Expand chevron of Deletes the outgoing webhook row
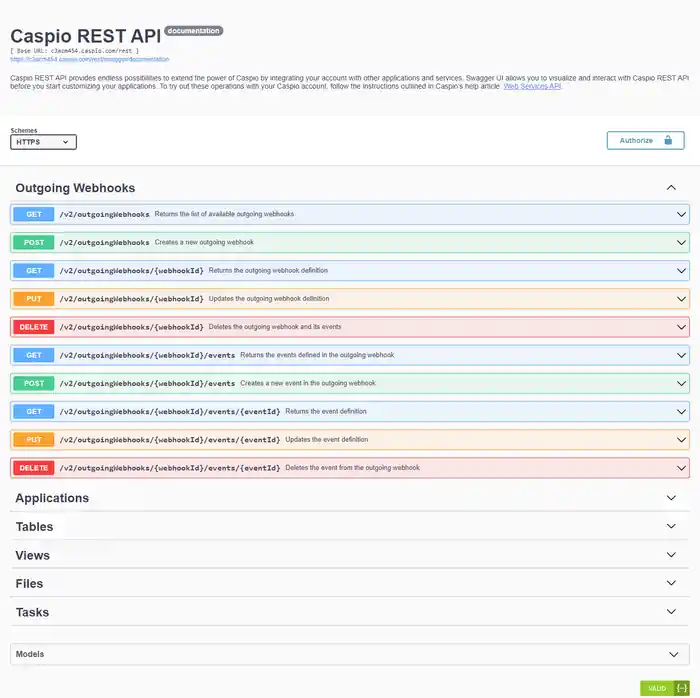Image resolution: width=700 pixels, height=698 pixels. click(x=681, y=327)
